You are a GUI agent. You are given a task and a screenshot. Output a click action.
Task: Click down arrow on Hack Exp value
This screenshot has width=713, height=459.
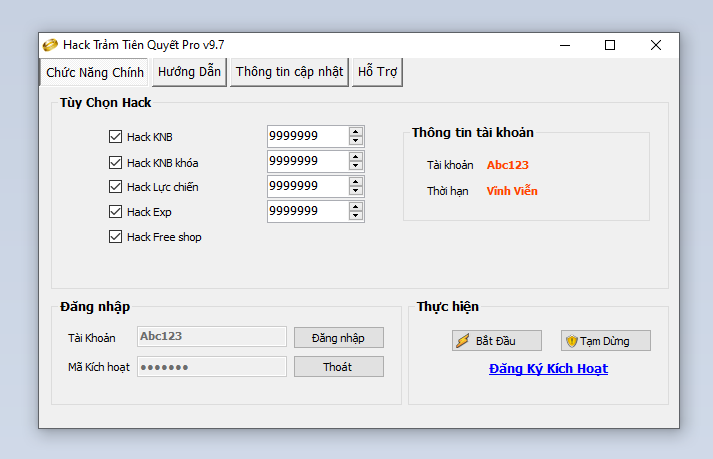(356, 216)
